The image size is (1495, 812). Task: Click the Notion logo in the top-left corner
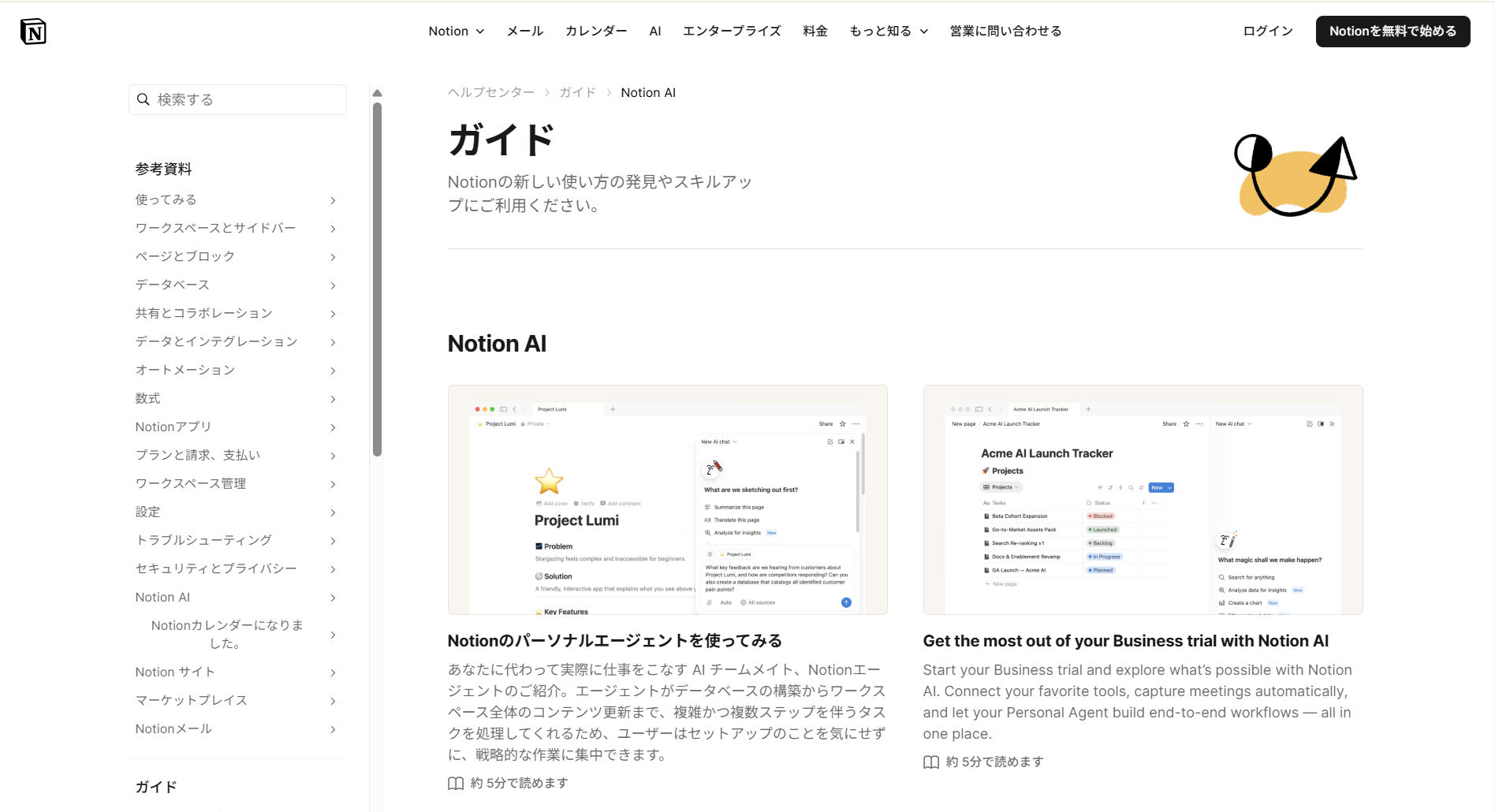(33, 32)
